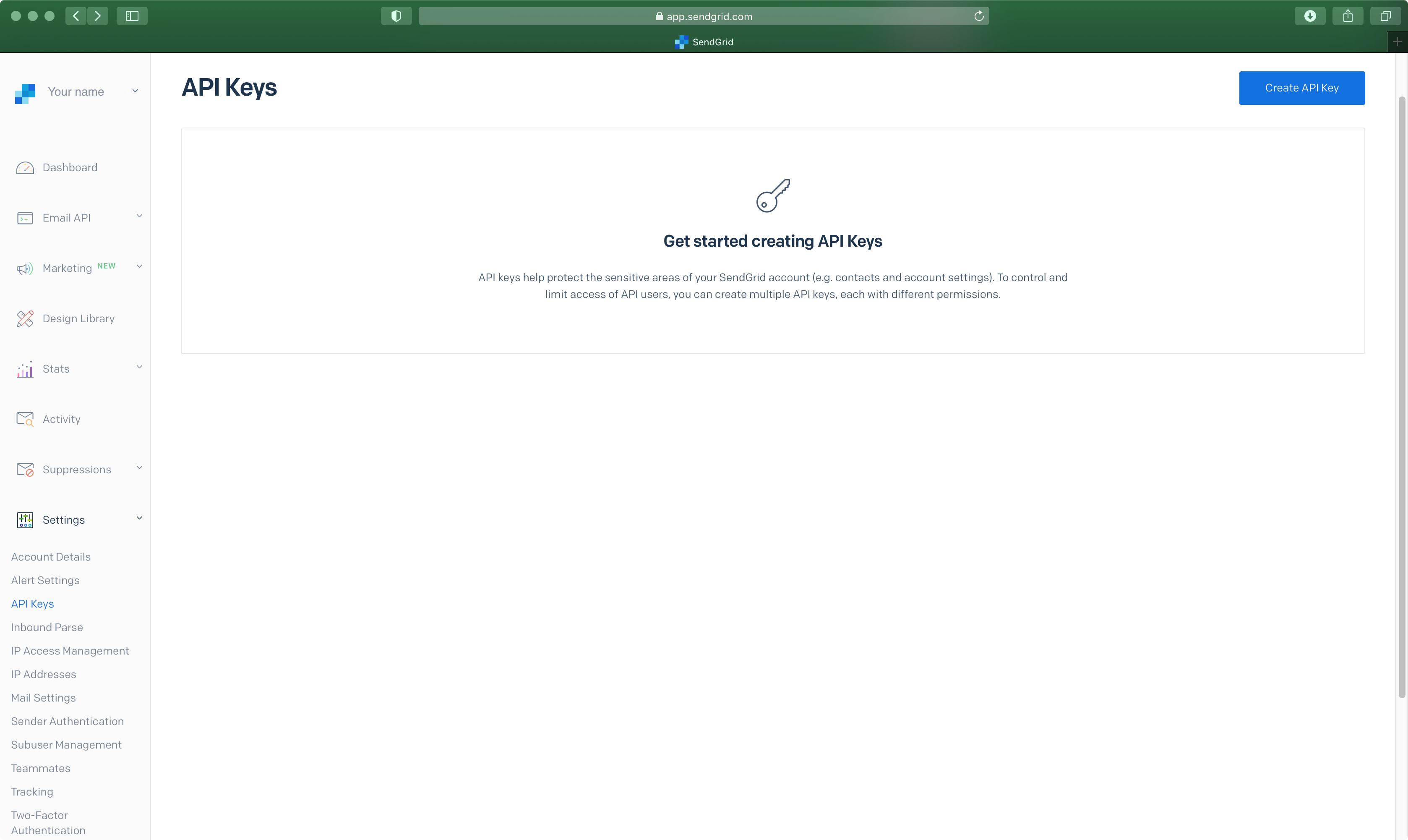
Task: Toggle Safari's sidebar button
Action: pos(132,16)
